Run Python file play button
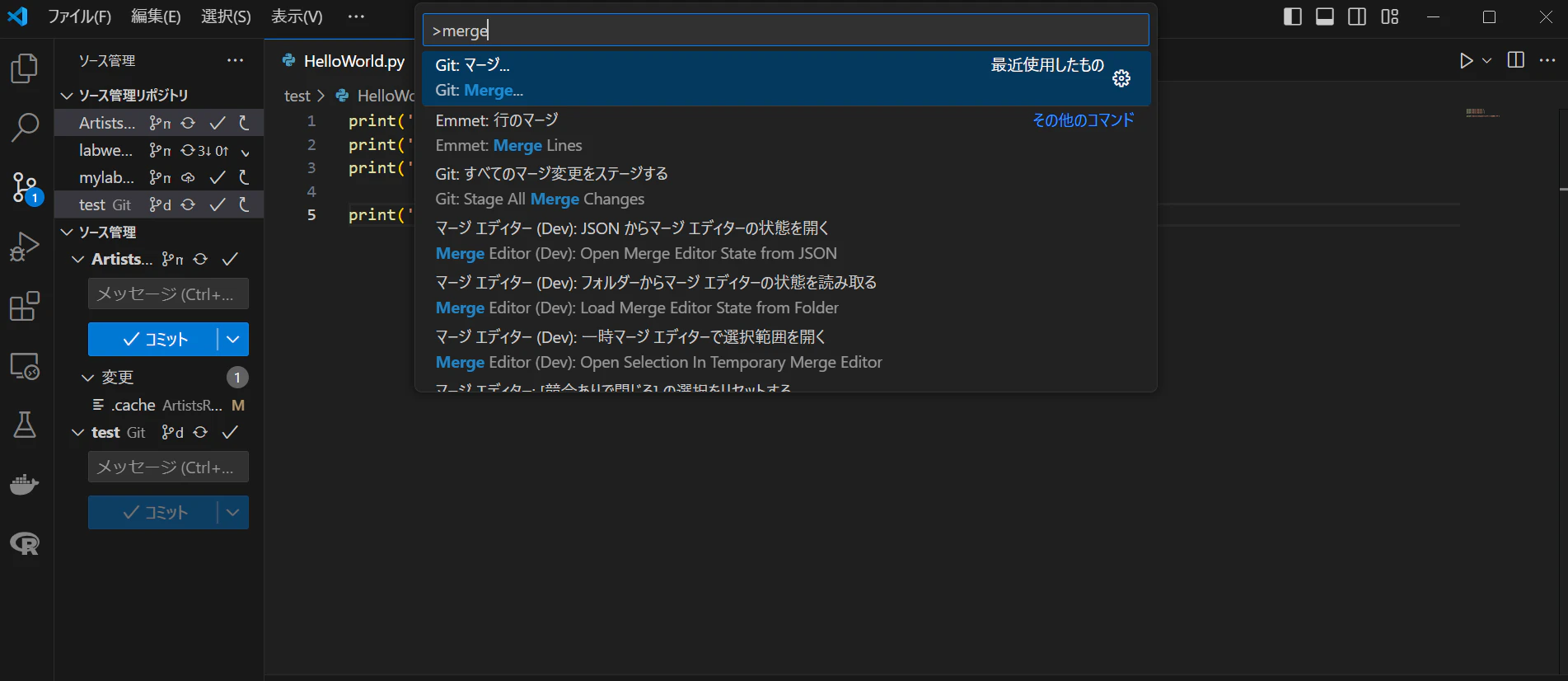The image size is (1568, 681). pos(1466,60)
